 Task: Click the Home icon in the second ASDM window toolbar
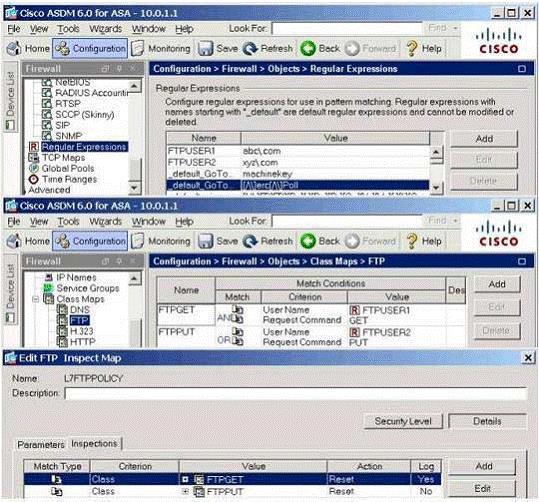(x=14, y=241)
